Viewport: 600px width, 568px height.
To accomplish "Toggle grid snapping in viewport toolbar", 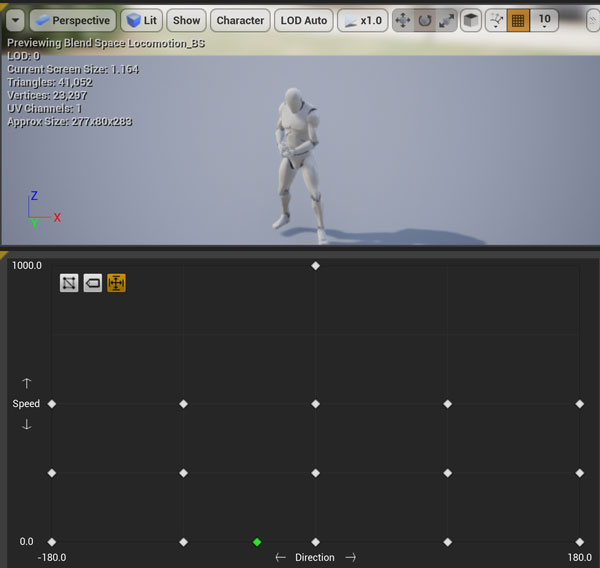I will [x=518, y=20].
